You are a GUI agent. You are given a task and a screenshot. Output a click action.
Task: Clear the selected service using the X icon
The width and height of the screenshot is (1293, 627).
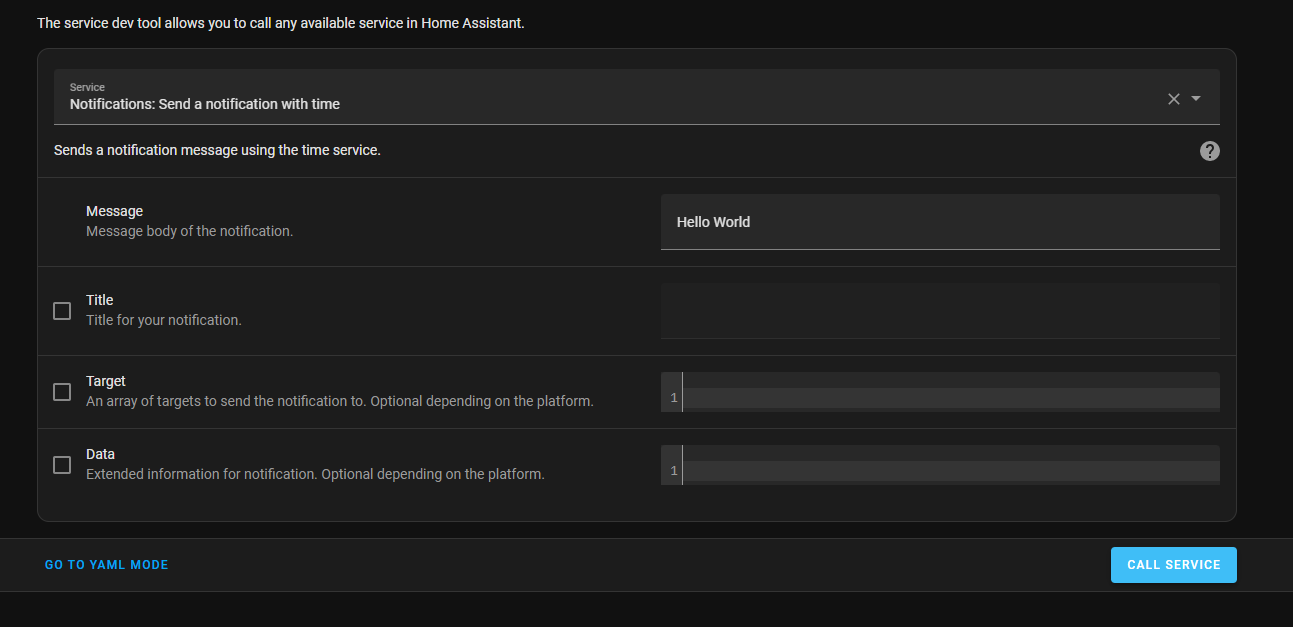click(x=1172, y=98)
